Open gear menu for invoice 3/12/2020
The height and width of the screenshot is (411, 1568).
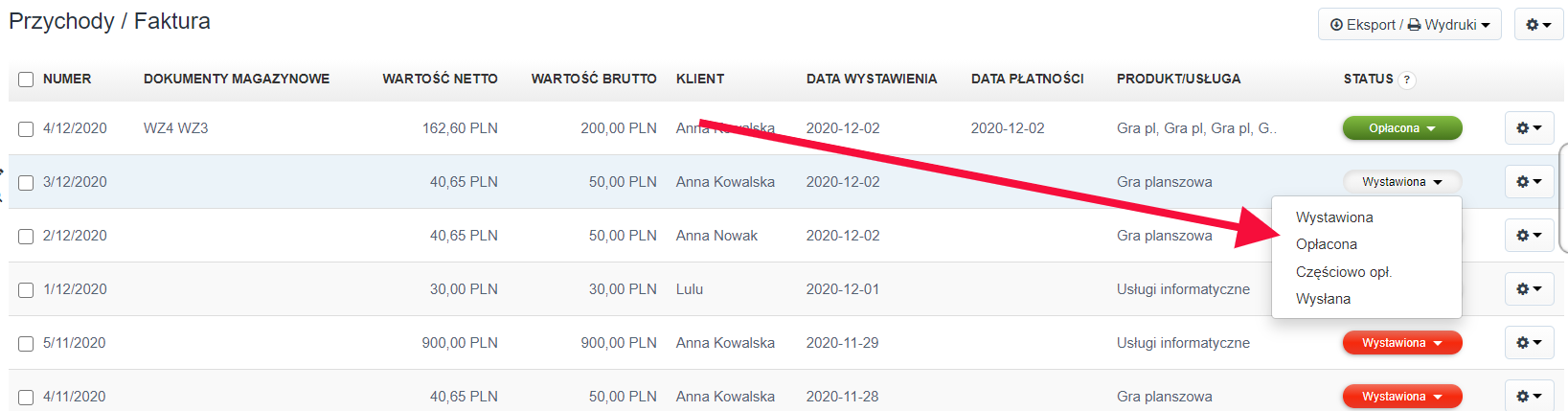pyautogui.click(x=1529, y=182)
